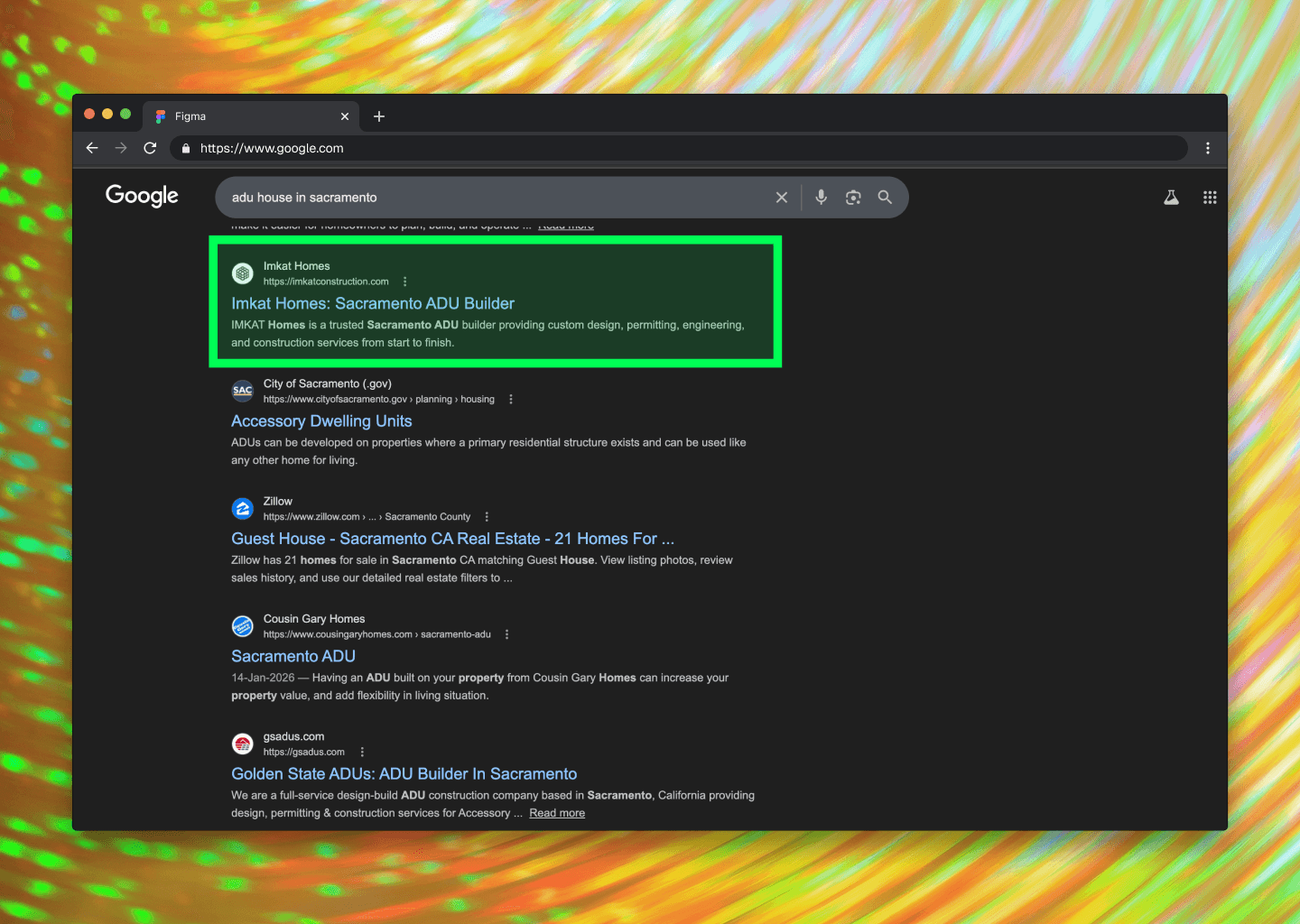Open 'Accessory Dwelling Units' result

pyautogui.click(x=321, y=421)
